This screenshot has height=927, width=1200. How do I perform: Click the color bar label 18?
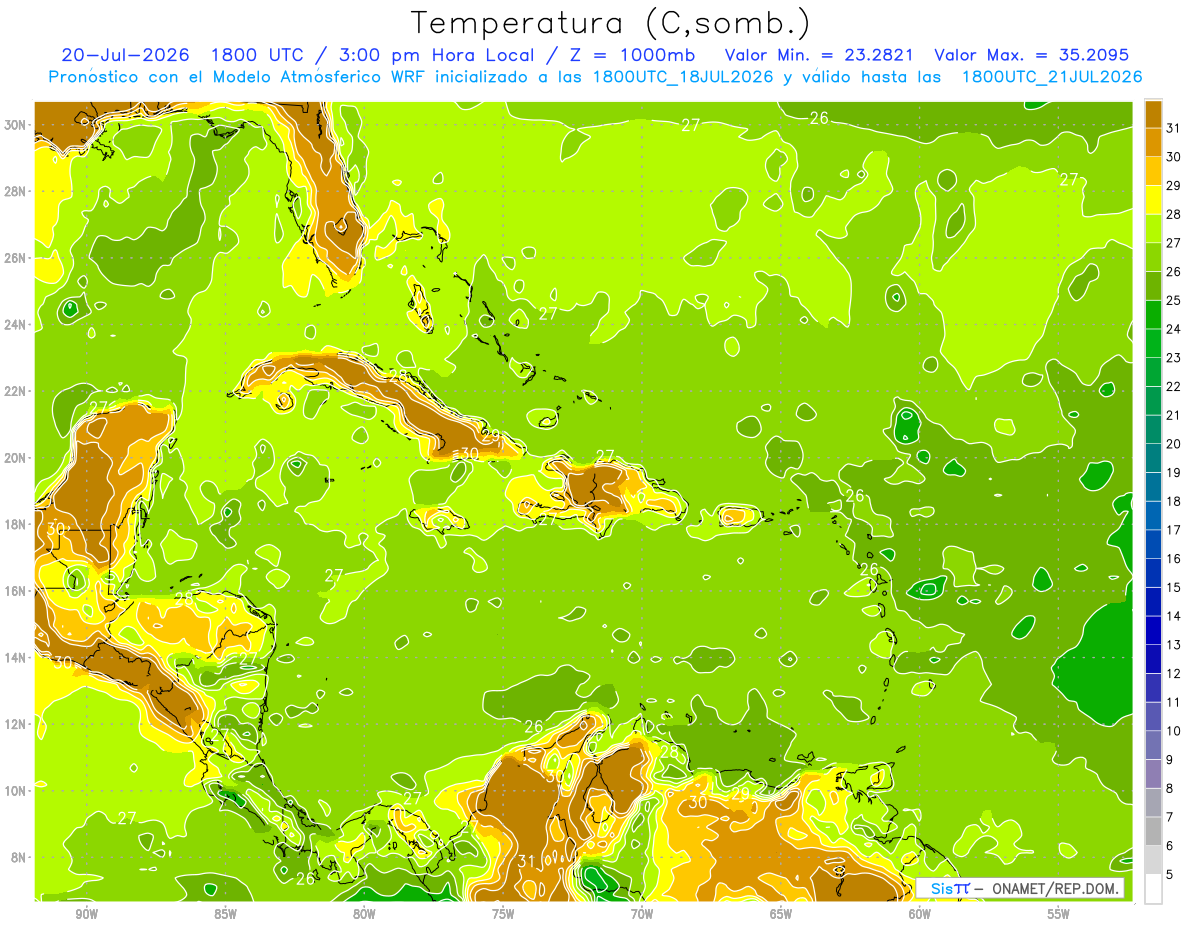pos(1173,501)
